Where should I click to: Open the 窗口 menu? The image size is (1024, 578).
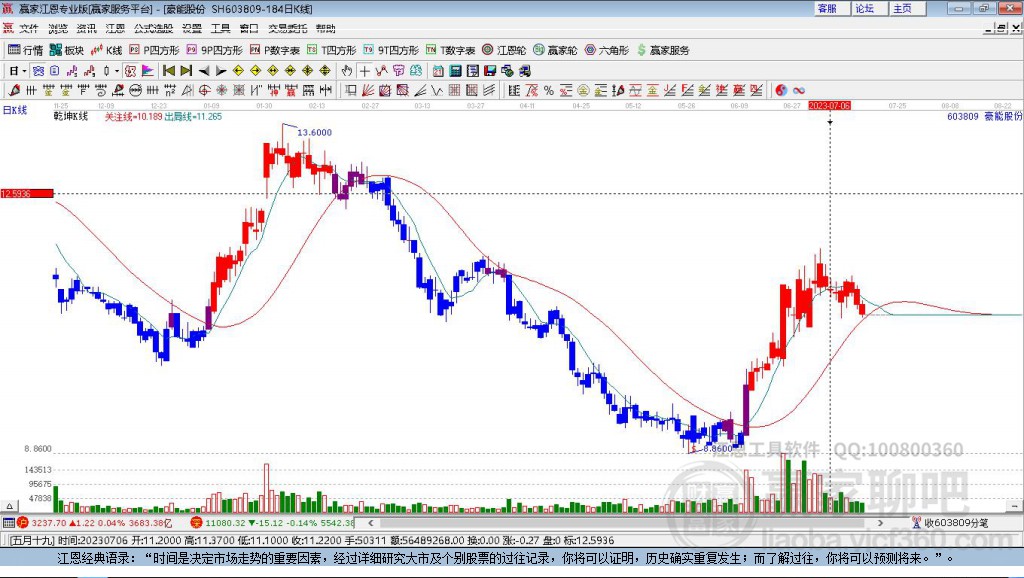[249, 28]
